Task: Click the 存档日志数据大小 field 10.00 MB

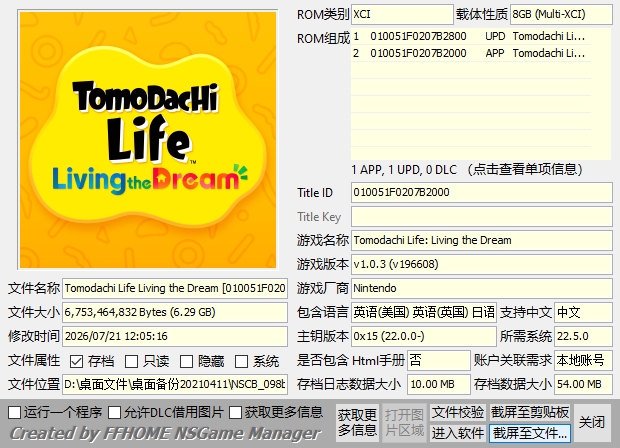Action: coord(439,384)
